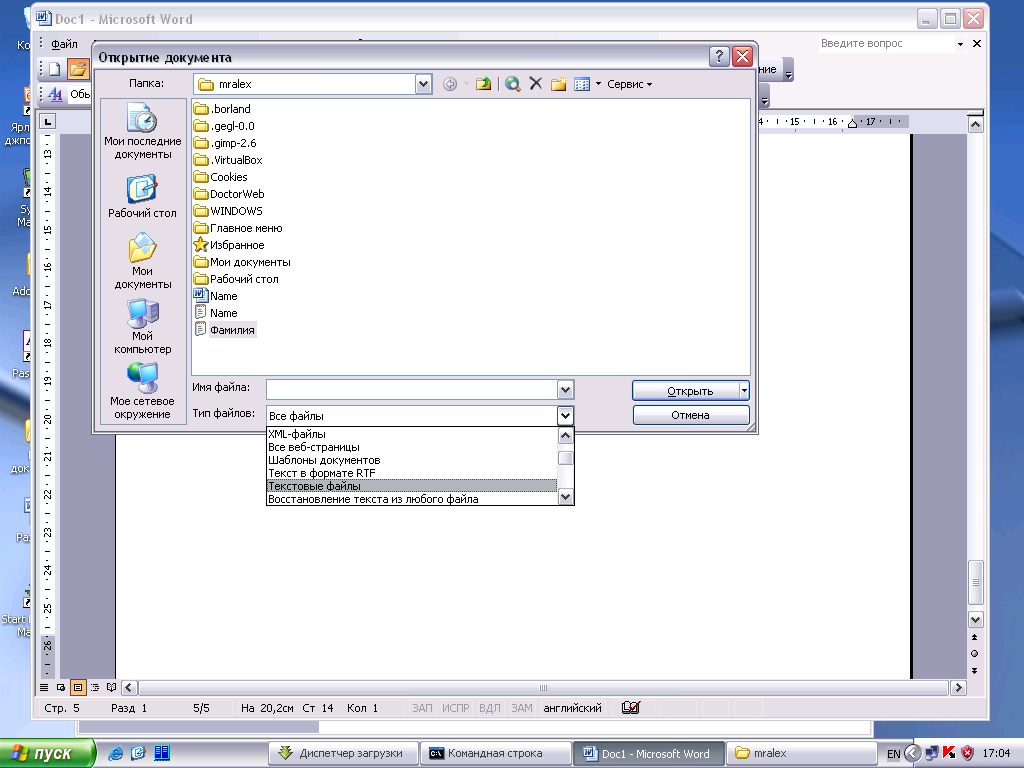Click the Open folder icon in Word's toolbar
1024x768 pixels.
[x=78, y=69]
